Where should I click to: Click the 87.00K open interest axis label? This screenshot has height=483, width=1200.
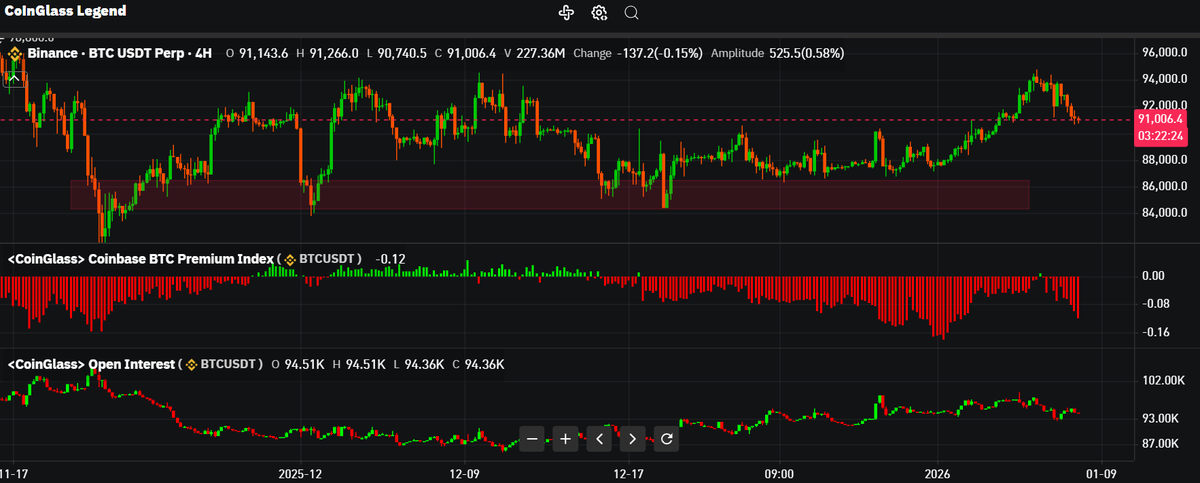click(1161, 443)
